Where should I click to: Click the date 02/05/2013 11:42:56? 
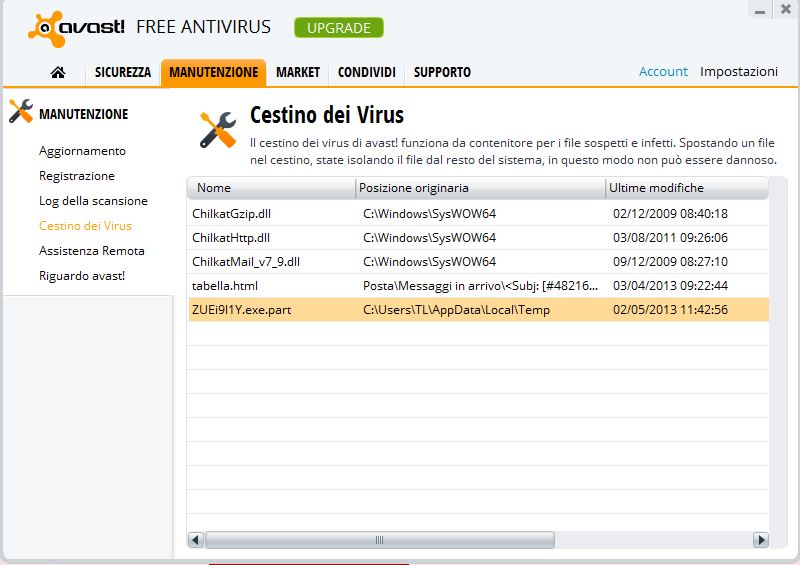click(670, 310)
